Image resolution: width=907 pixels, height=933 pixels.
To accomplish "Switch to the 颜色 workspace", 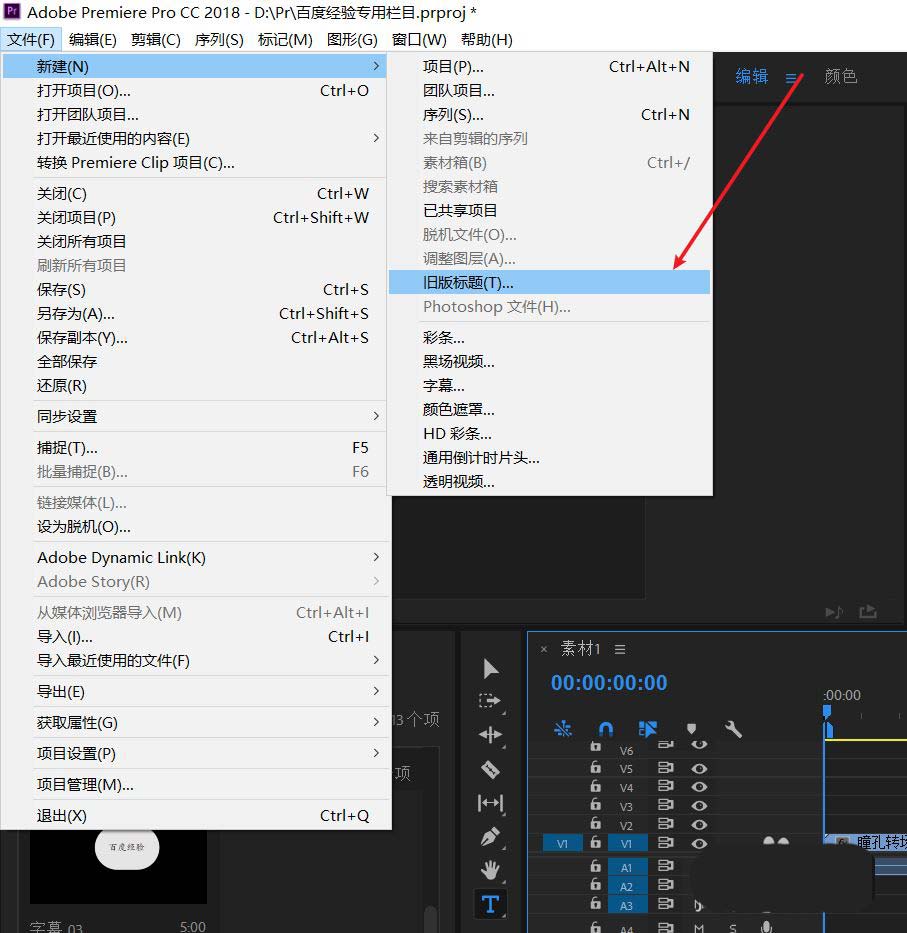I will coord(841,76).
